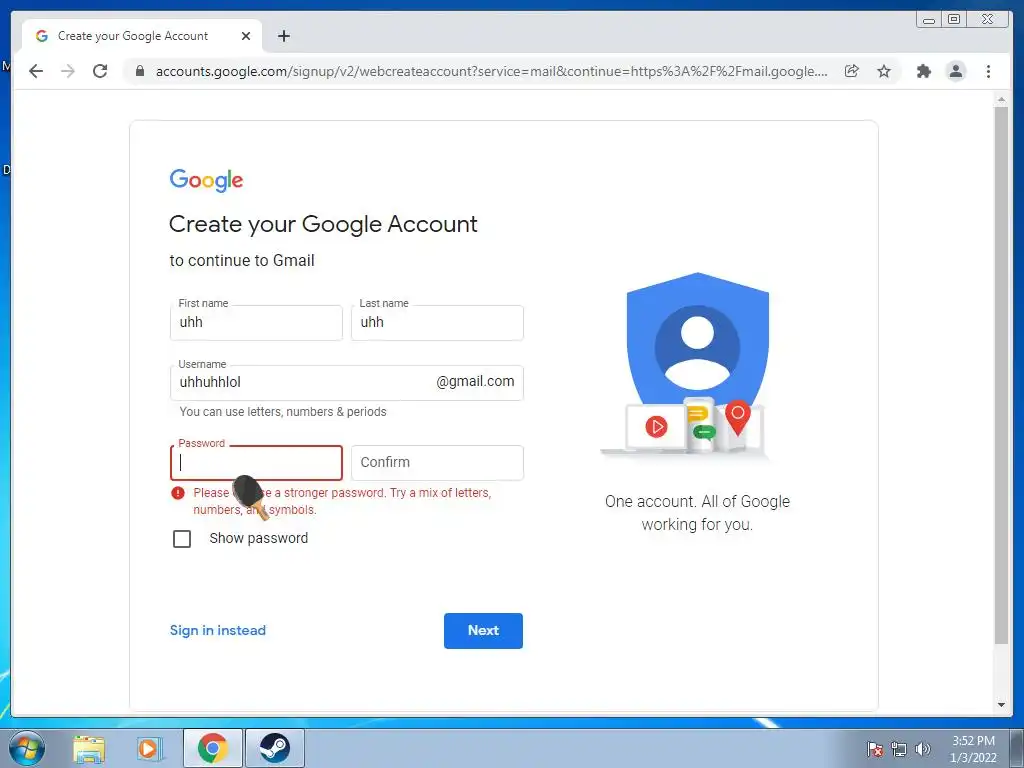Click the page's vertical scrollbar thumb
Image resolution: width=1024 pixels, height=768 pixels.
point(1001,376)
